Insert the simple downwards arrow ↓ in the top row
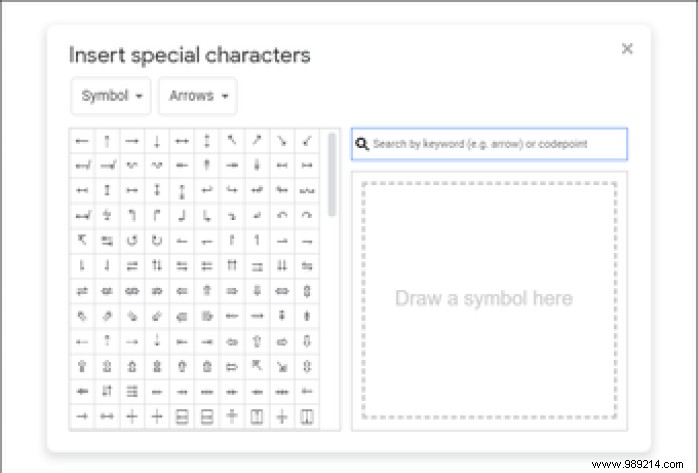698x473 pixels. click(x=157, y=141)
